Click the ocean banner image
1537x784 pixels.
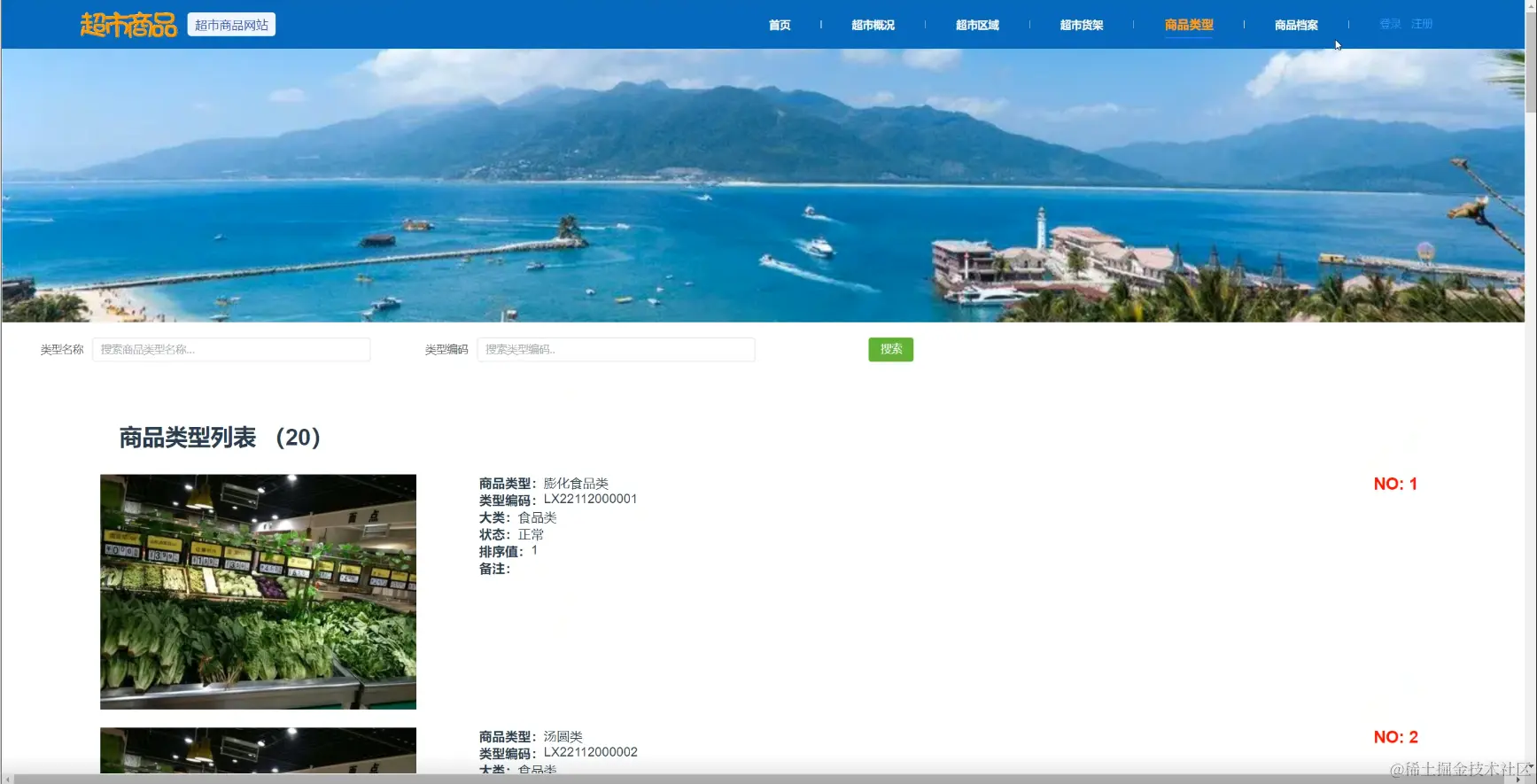(762, 185)
